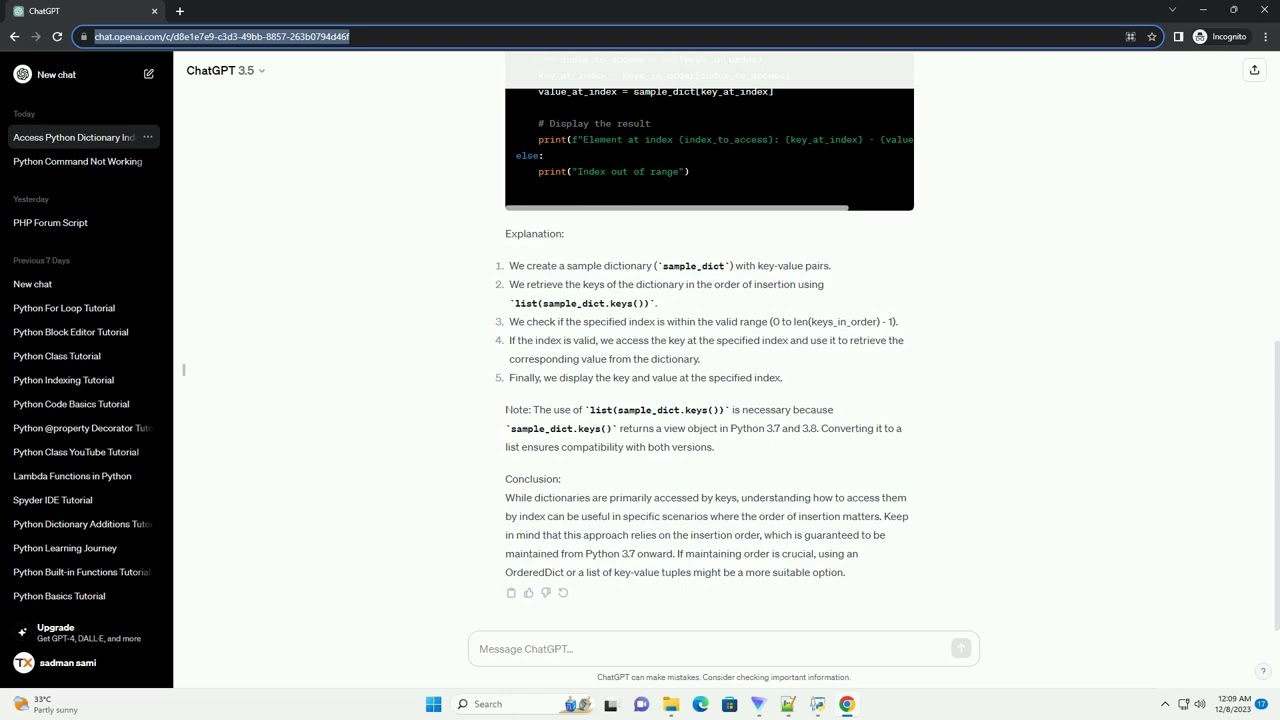1280x720 pixels.
Task: Open File Explorer from the taskbar
Action: point(671,704)
